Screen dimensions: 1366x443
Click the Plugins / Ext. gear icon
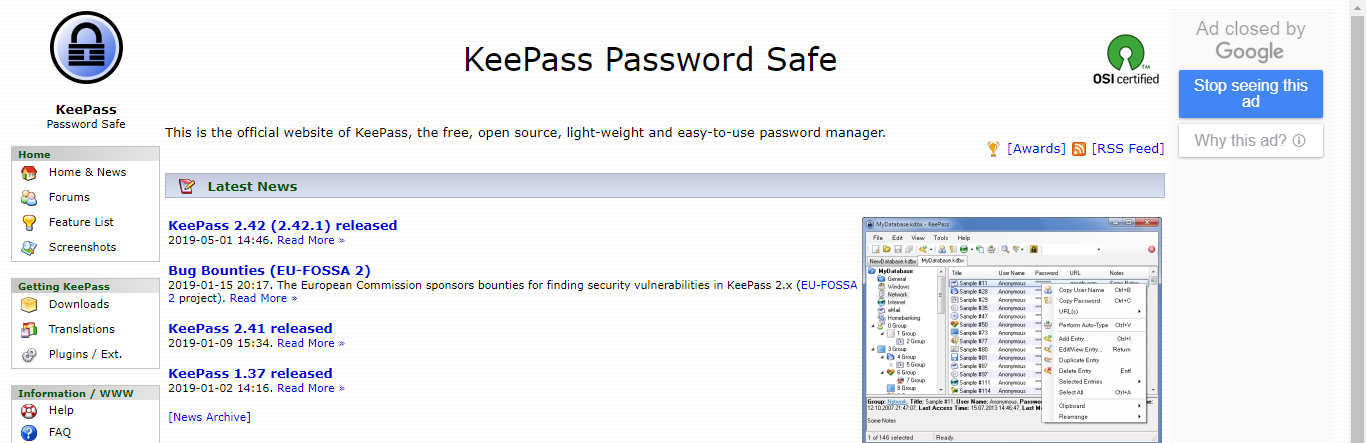[29, 354]
